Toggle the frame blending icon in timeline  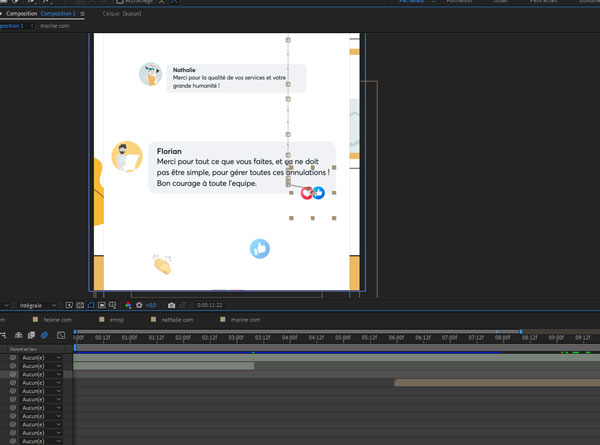click(x=30, y=334)
